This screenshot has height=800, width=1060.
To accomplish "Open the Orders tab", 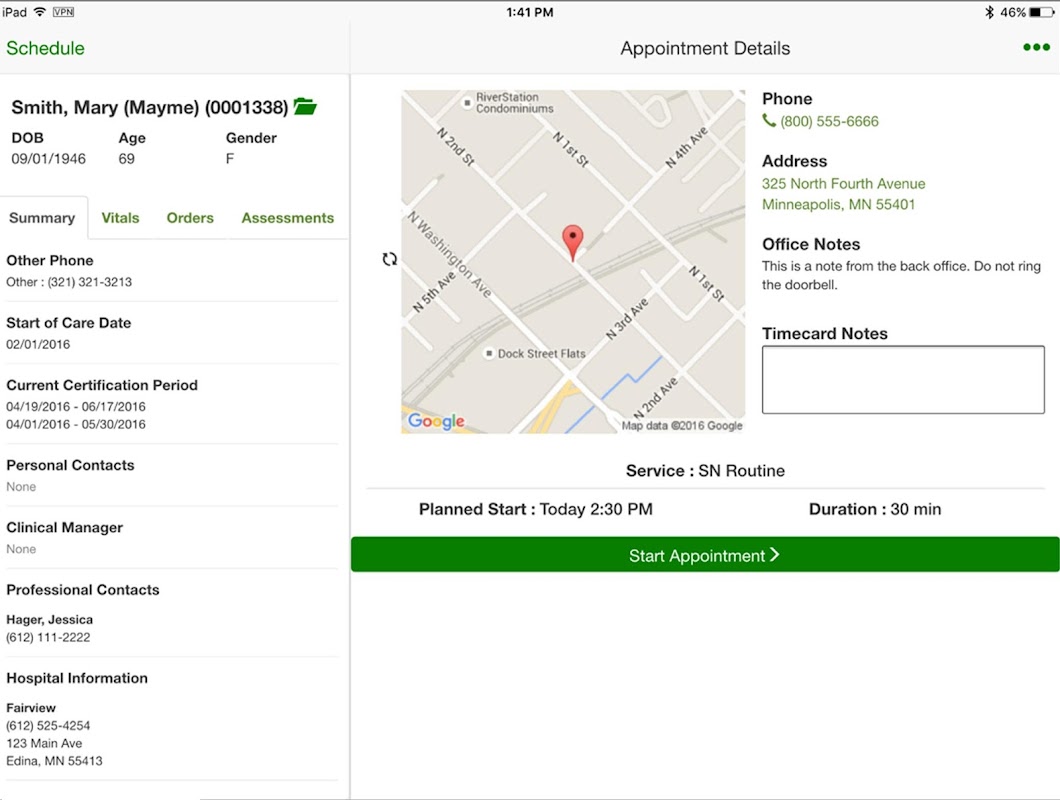I will [x=190, y=218].
